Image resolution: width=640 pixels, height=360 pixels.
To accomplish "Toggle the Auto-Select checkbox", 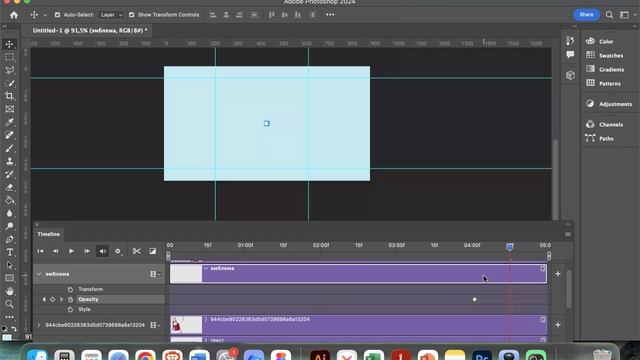I will tap(58, 15).
